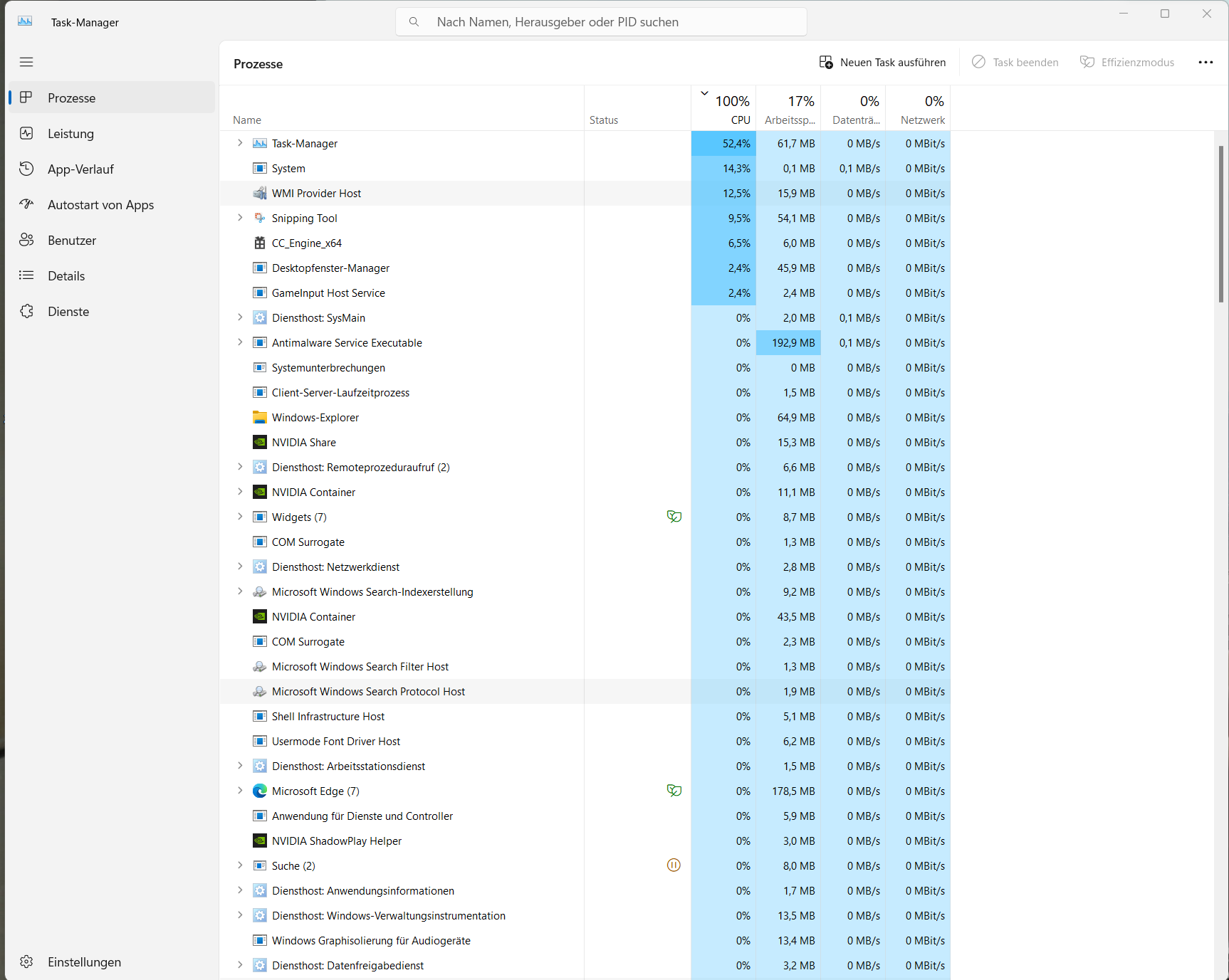Image resolution: width=1229 pixels, height=980 pixels.
Task: Select Usermode Font Driver Host process
Action: pyautogui.click(x=585, y=741)
